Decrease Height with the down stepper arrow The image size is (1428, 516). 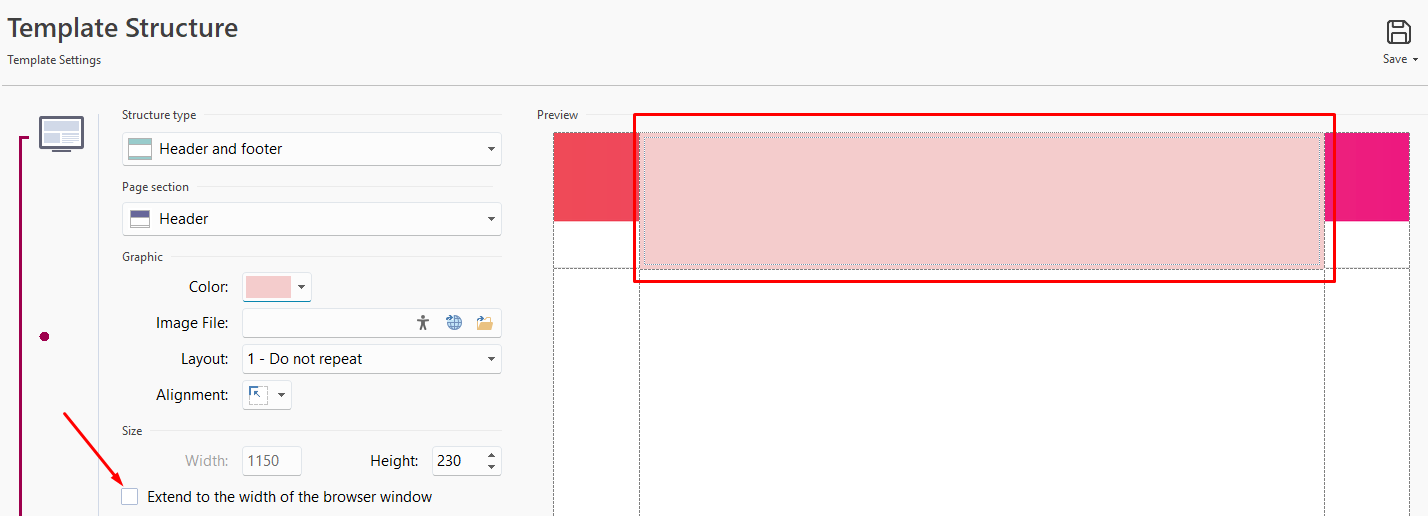491,467
